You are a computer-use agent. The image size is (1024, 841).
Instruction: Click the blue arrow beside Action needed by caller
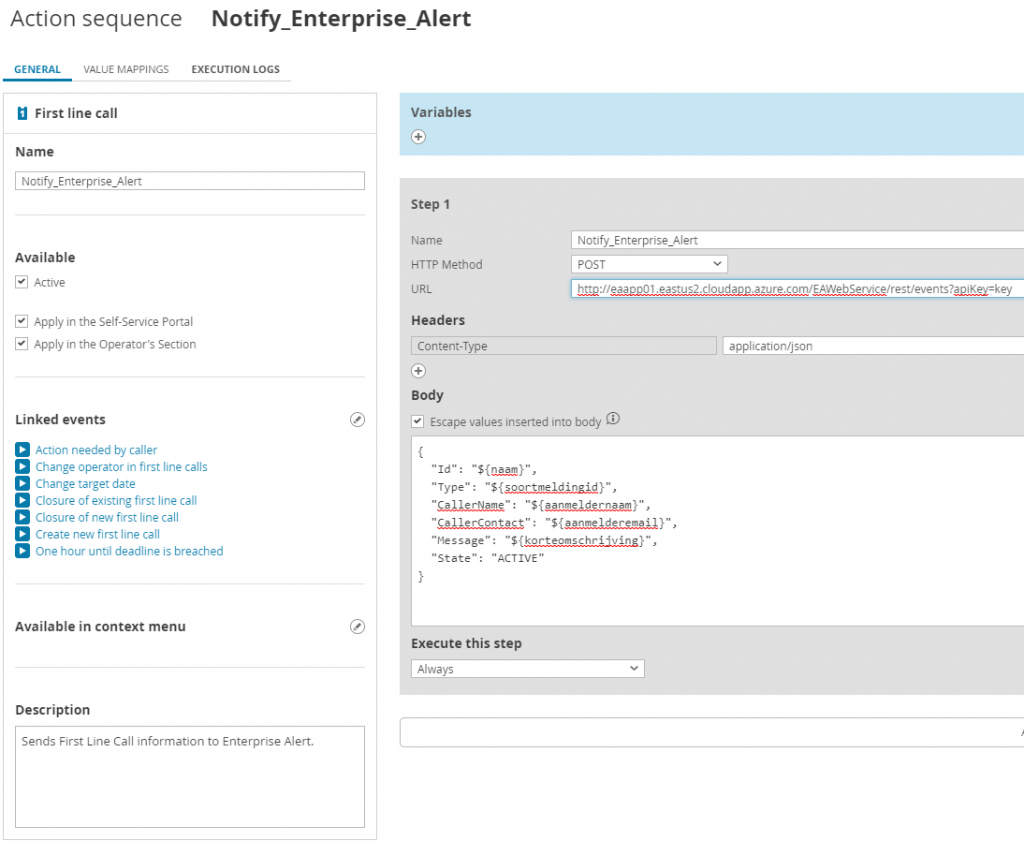(22, 450)
